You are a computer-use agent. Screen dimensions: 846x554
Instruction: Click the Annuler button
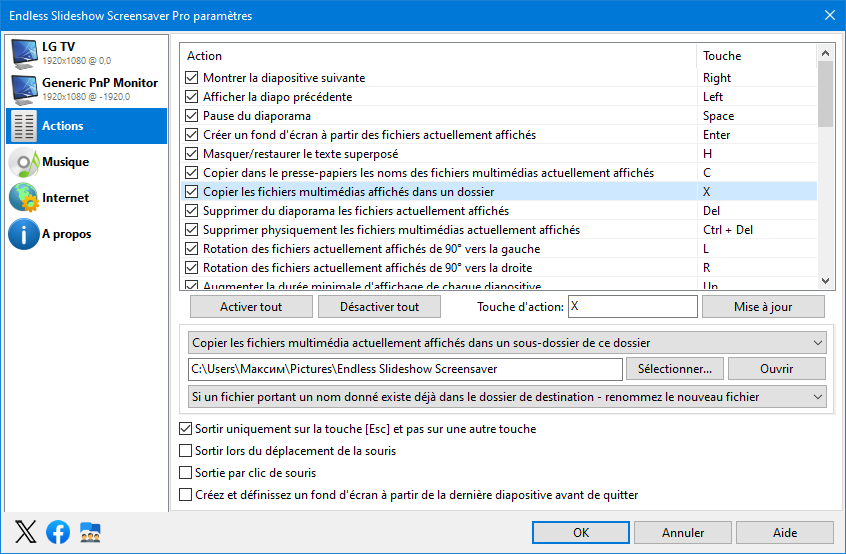click(x=683, y=532)
